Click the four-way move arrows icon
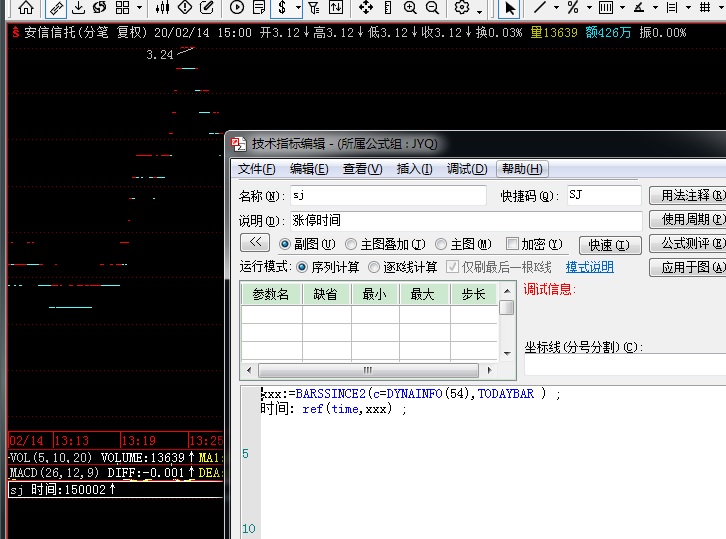The image size is (726, 539). pyautogui.click(x=366, y=7)
